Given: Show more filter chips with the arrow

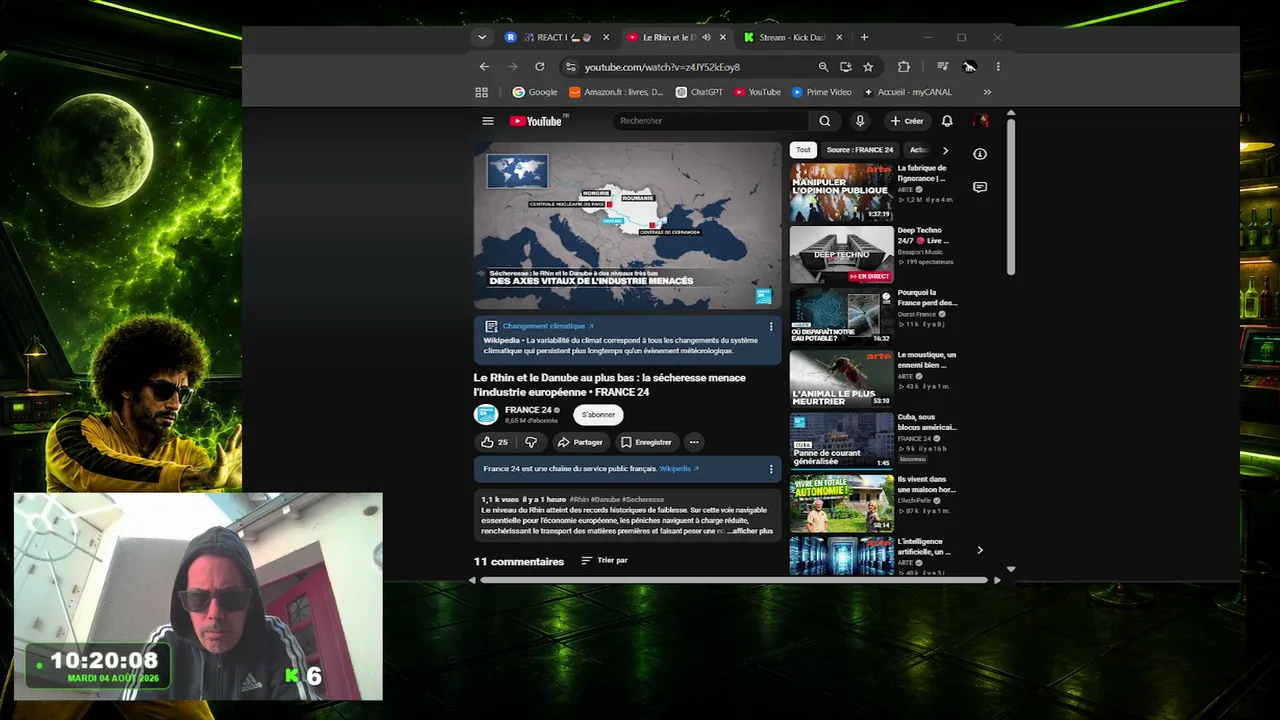Looking at the screenshot, I should click(945, 150).
